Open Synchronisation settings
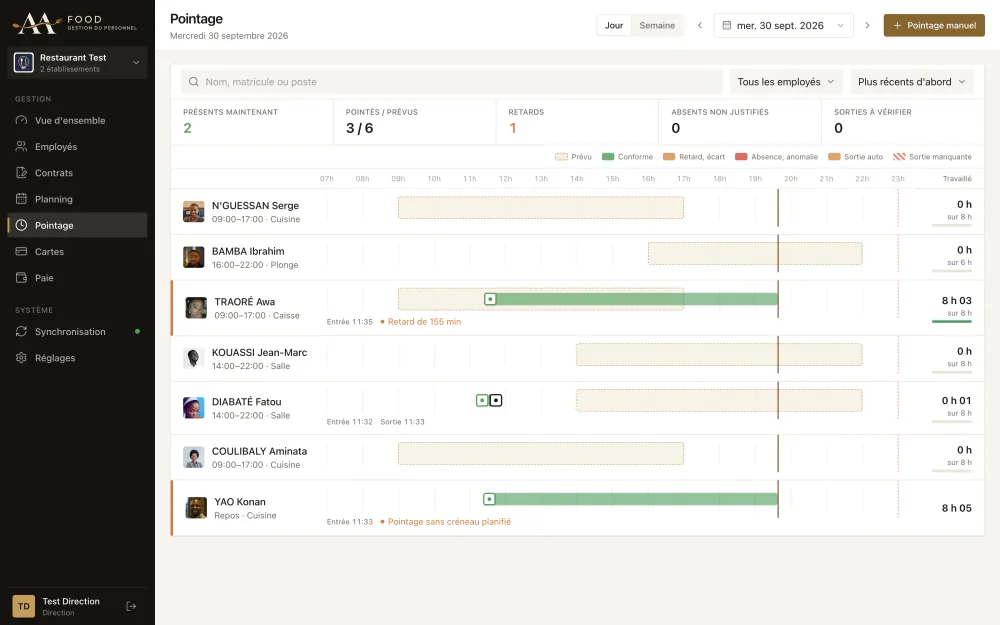Image resolution: width=1000 pixels, height=625 pixels. coord(77,332)
